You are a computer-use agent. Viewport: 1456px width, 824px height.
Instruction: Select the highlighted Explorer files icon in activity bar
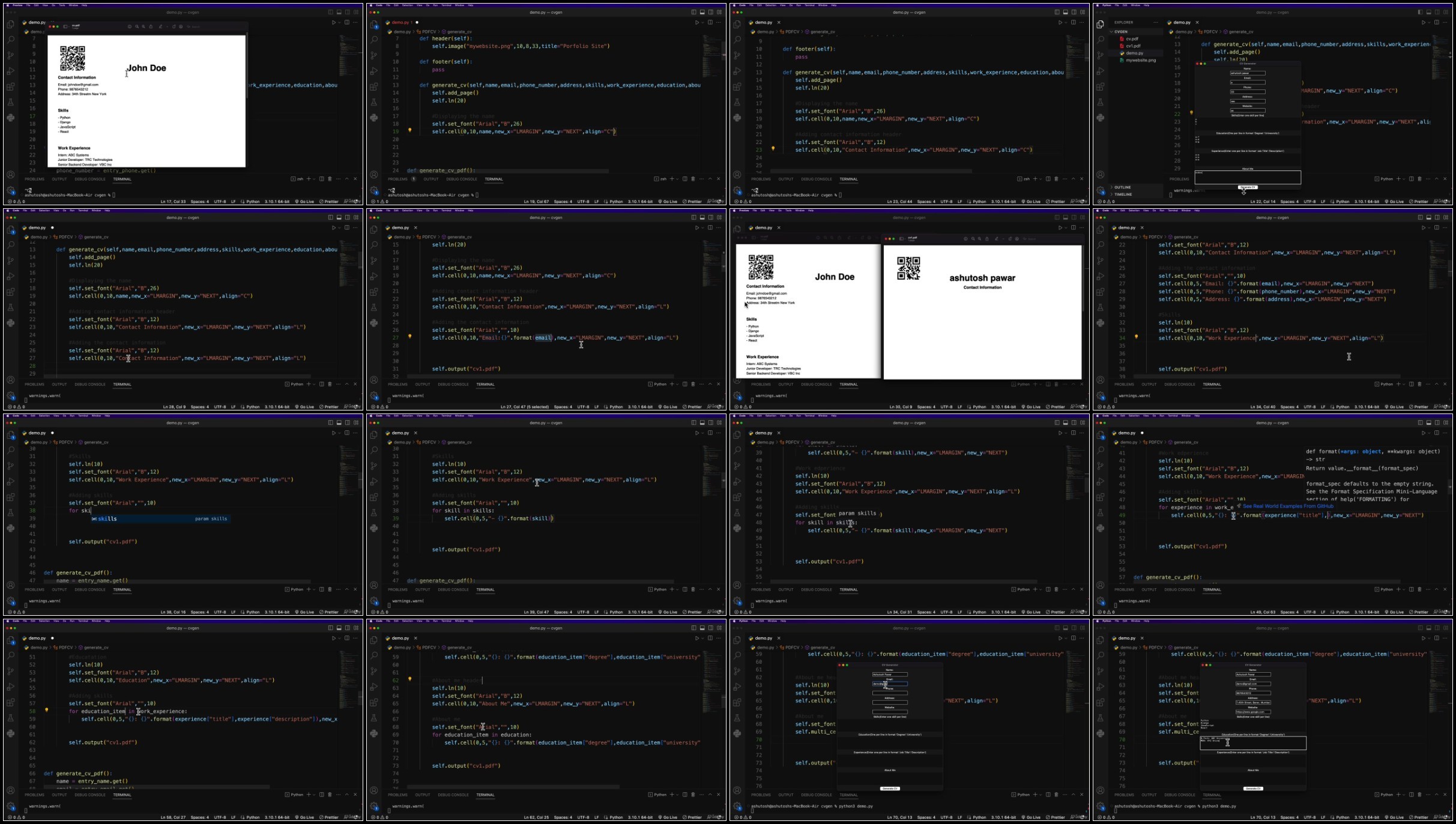pyautogui.click(x=1100, y=24)
